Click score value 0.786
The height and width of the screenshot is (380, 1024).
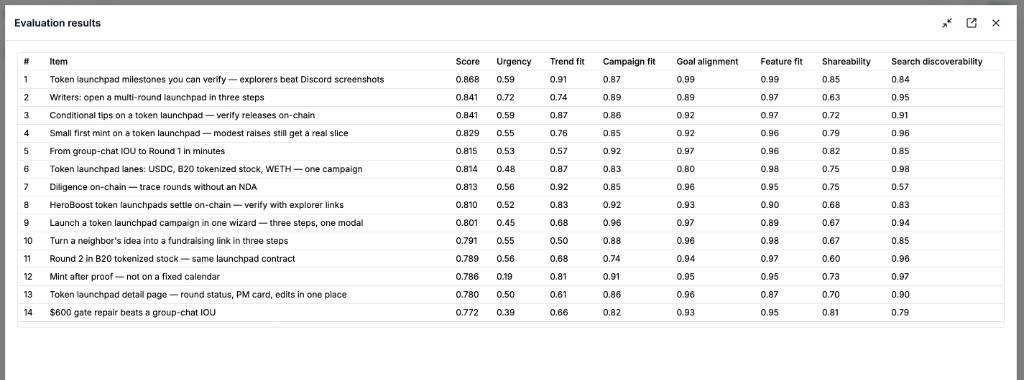tap(468, 277)
